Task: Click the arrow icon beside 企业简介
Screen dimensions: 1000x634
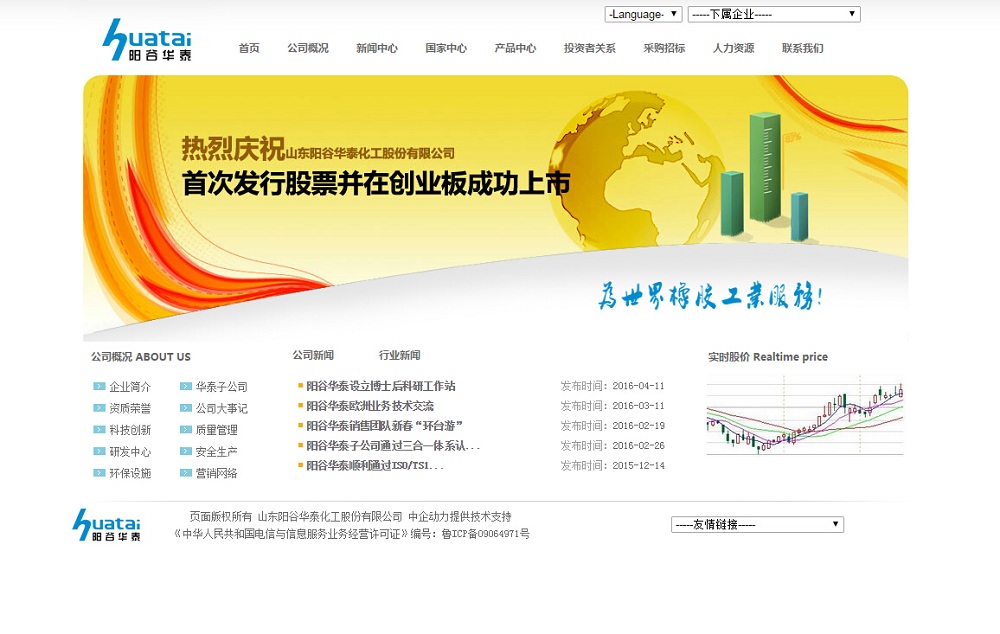Action: [x=99, y=386]
